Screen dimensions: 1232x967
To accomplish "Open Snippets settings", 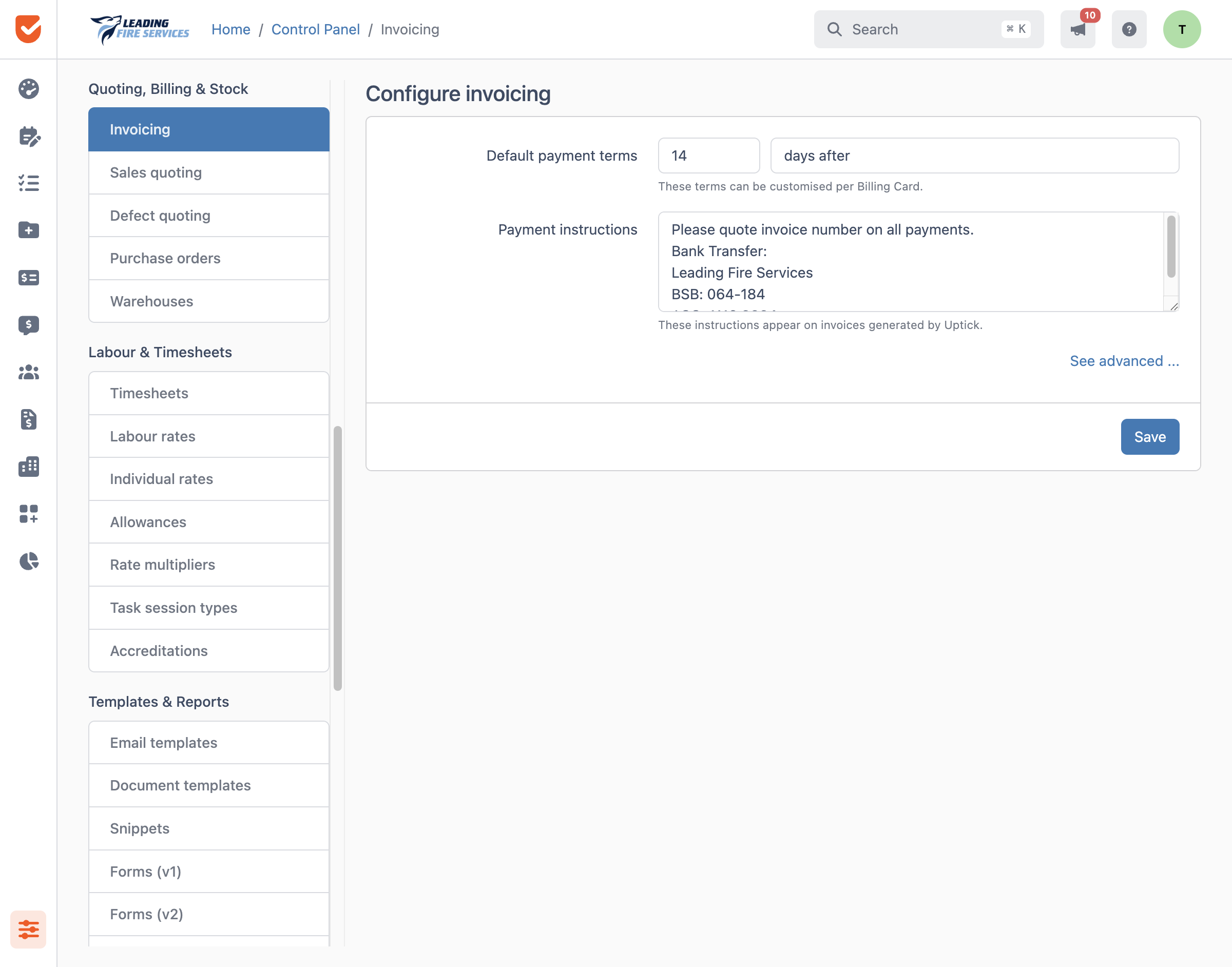I will pos(209,828).
